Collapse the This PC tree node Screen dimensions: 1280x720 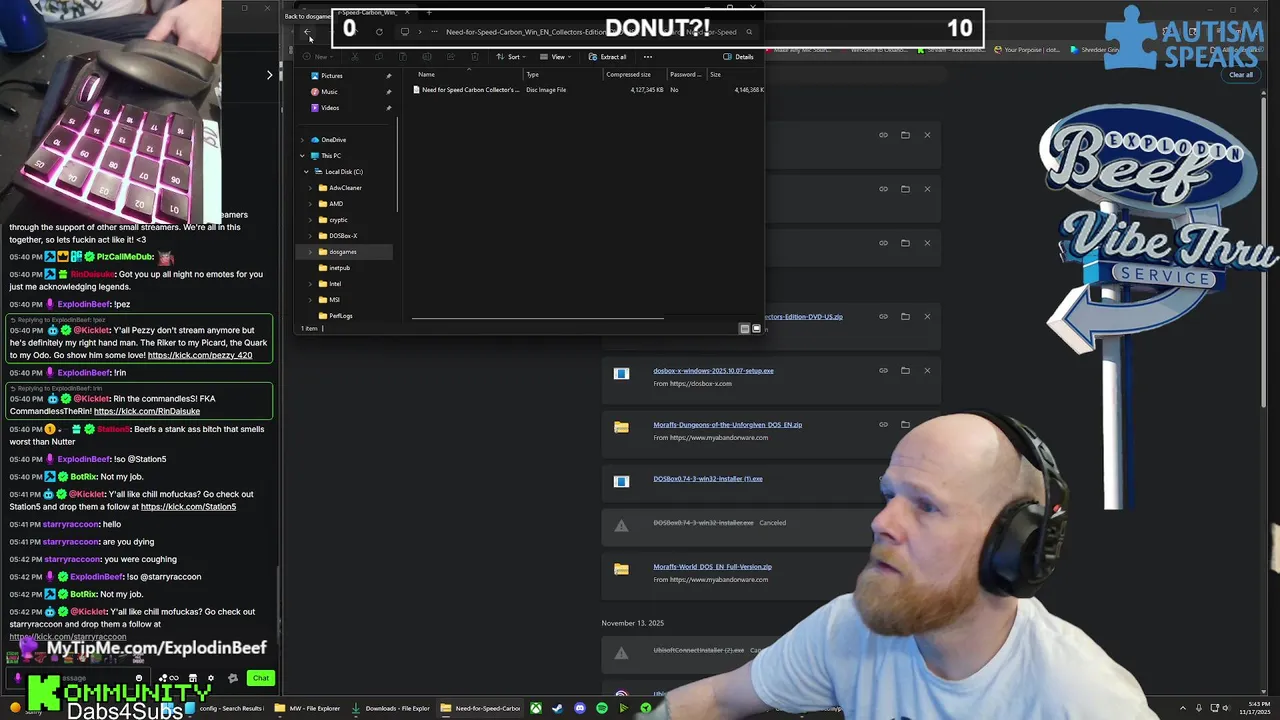point(302,156)
